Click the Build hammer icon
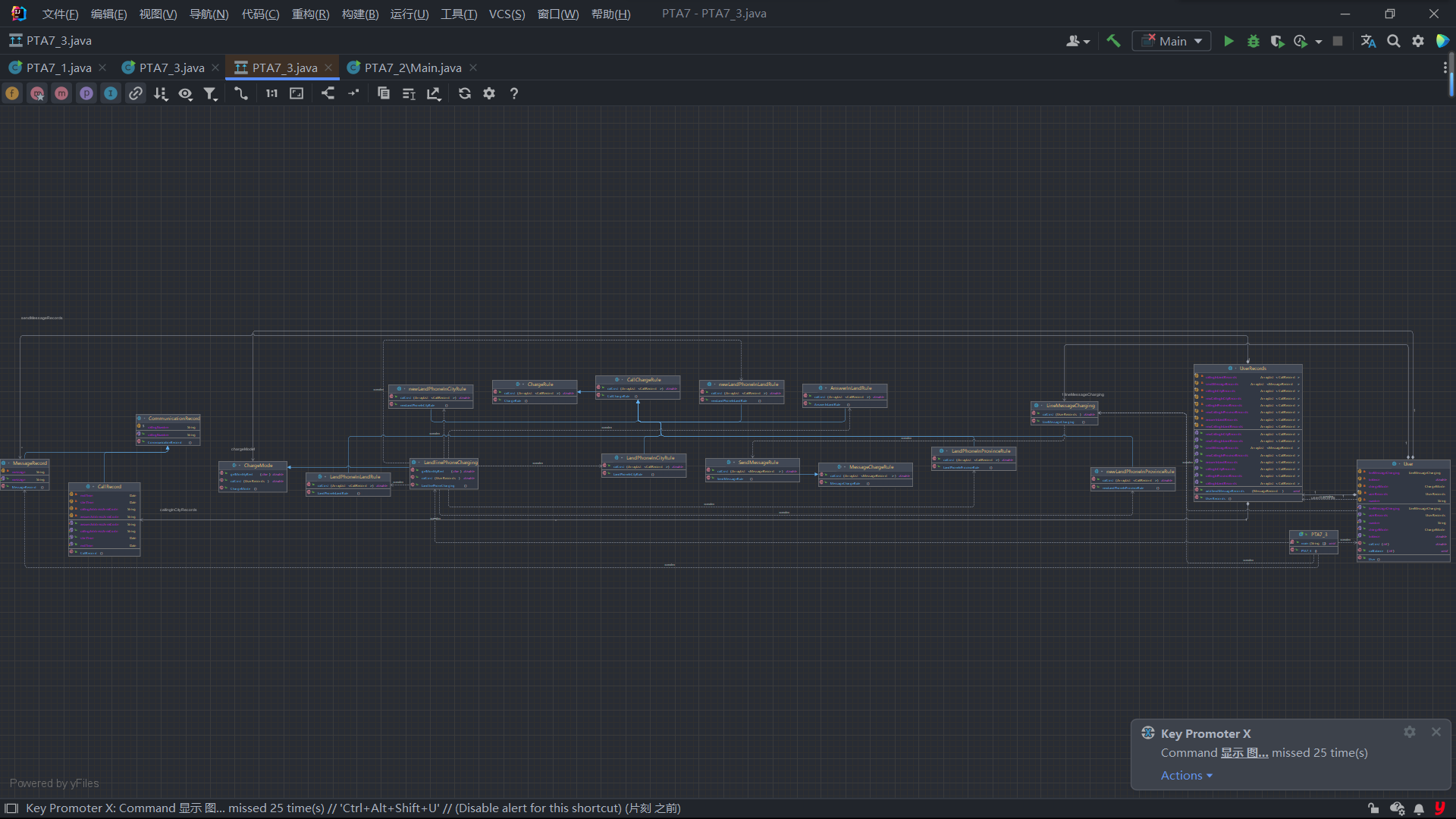The width and height of the screenshot is (1456, 819). click(1113, 41)
